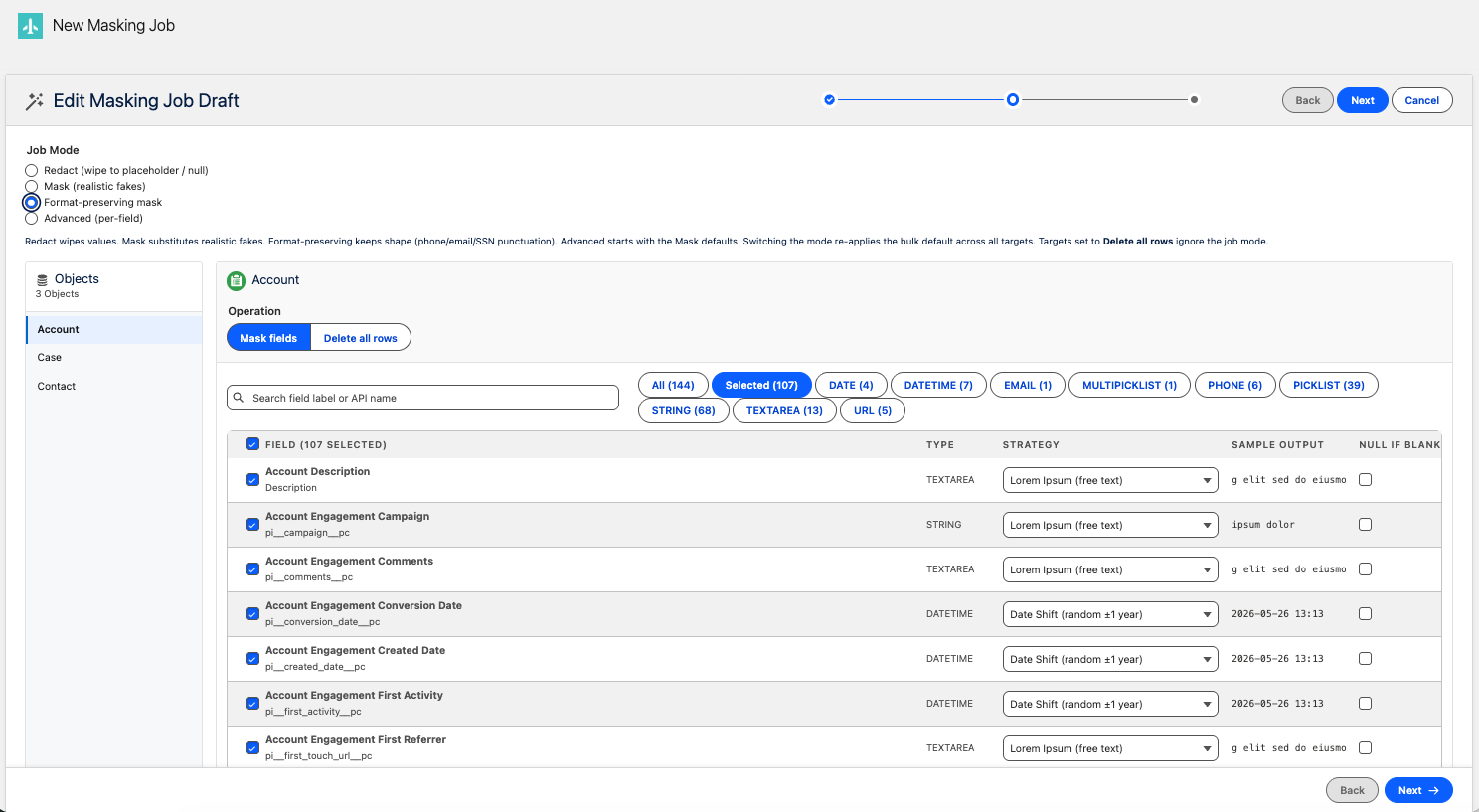The width and height of the screenshot is (1479, 812).
Task: Enable Null If Blank for First Activity
Action: click(x=1365, y=704)
